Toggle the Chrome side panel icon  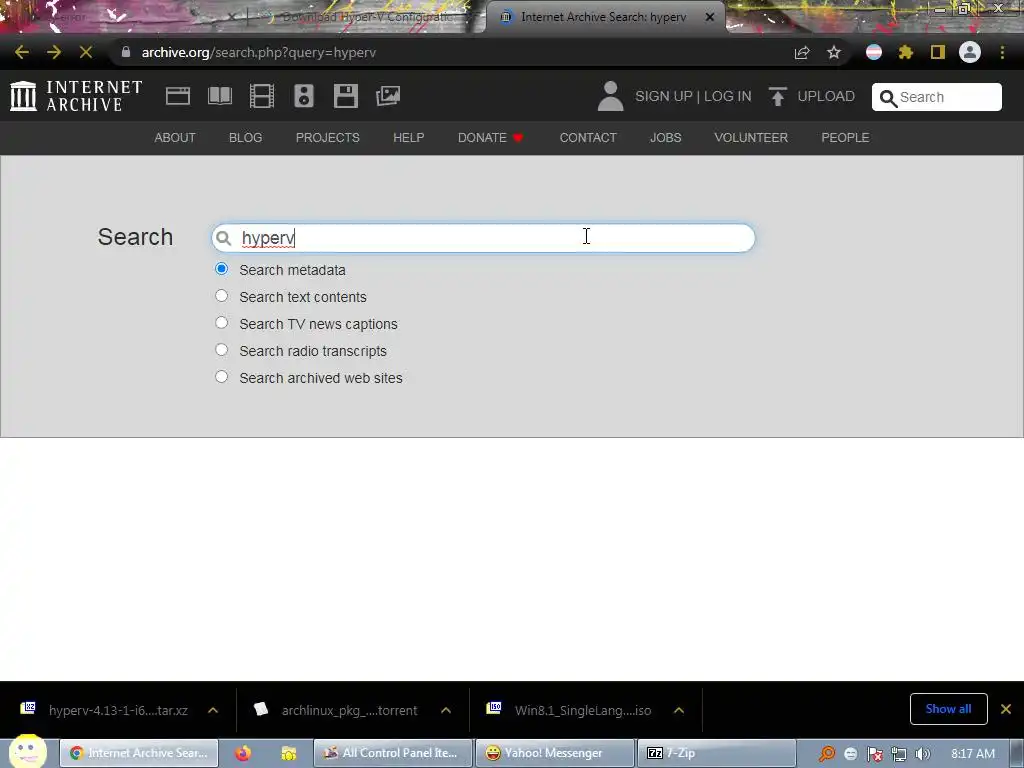938,52
